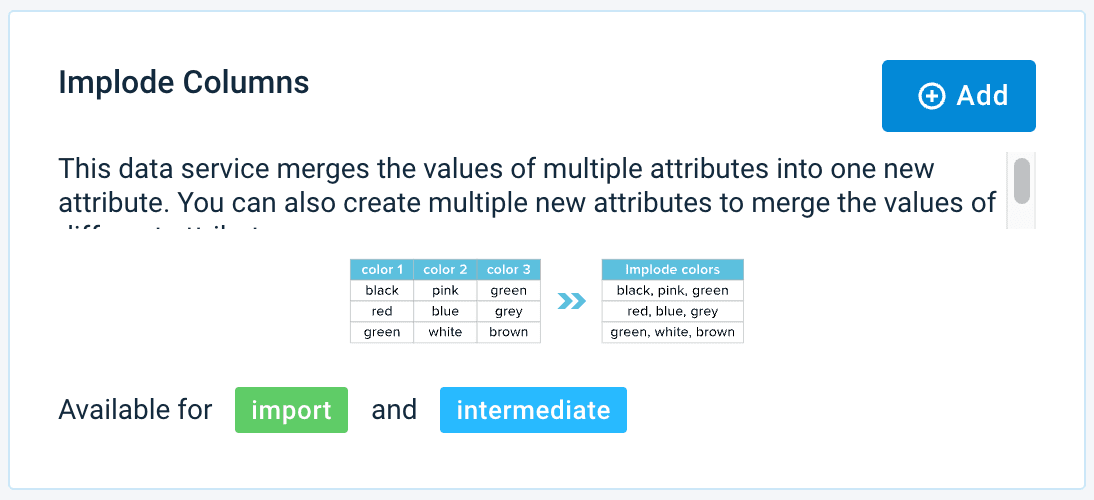Click the 'black, pink, green' result row
This screenshot has height=500, width=1094.
pos(672,291)
